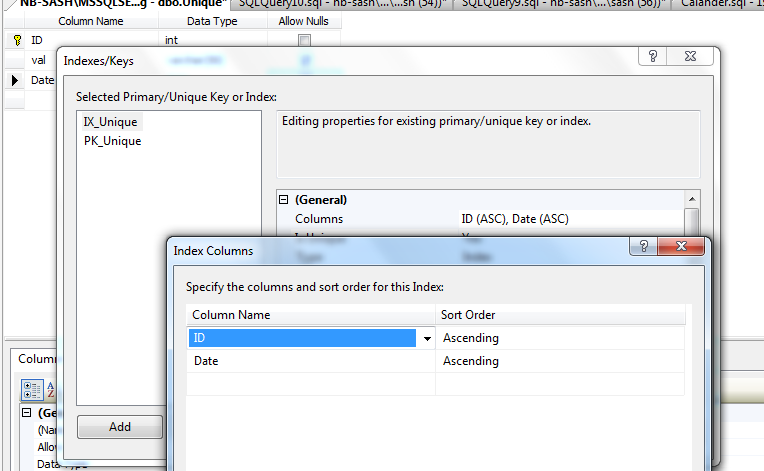The height and width of the screenshot is (471, 764).
Task: Click the ID column name in table designer
Action: [37, 40]
